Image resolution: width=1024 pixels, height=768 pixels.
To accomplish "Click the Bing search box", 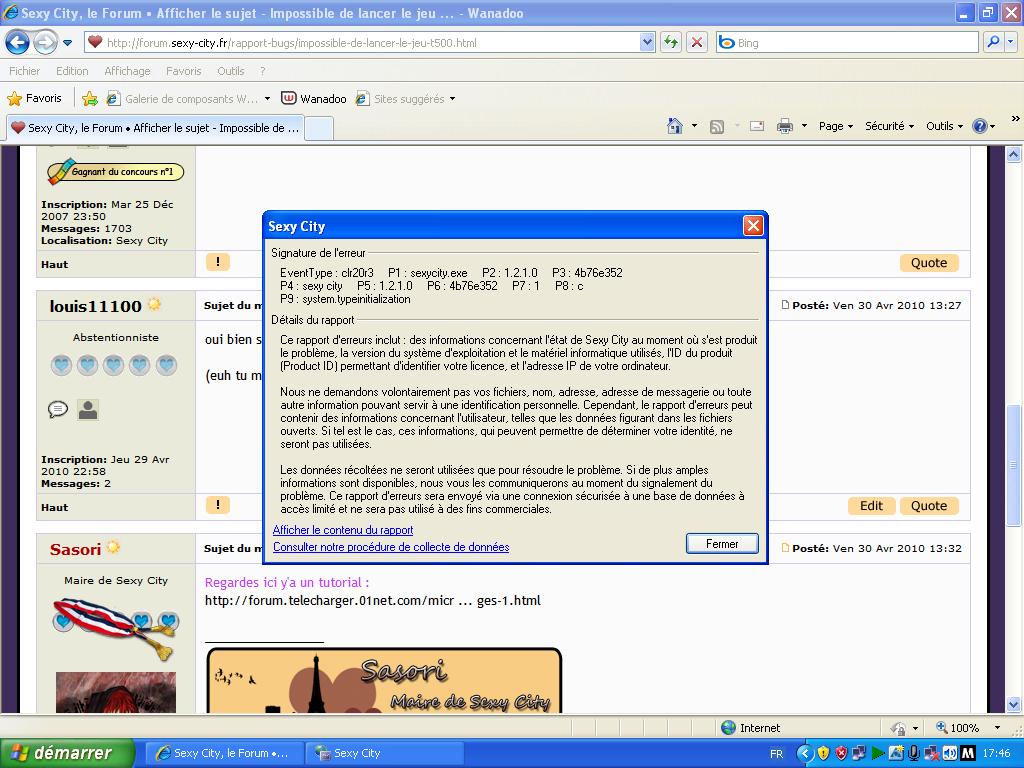I will tap(848, 42).
